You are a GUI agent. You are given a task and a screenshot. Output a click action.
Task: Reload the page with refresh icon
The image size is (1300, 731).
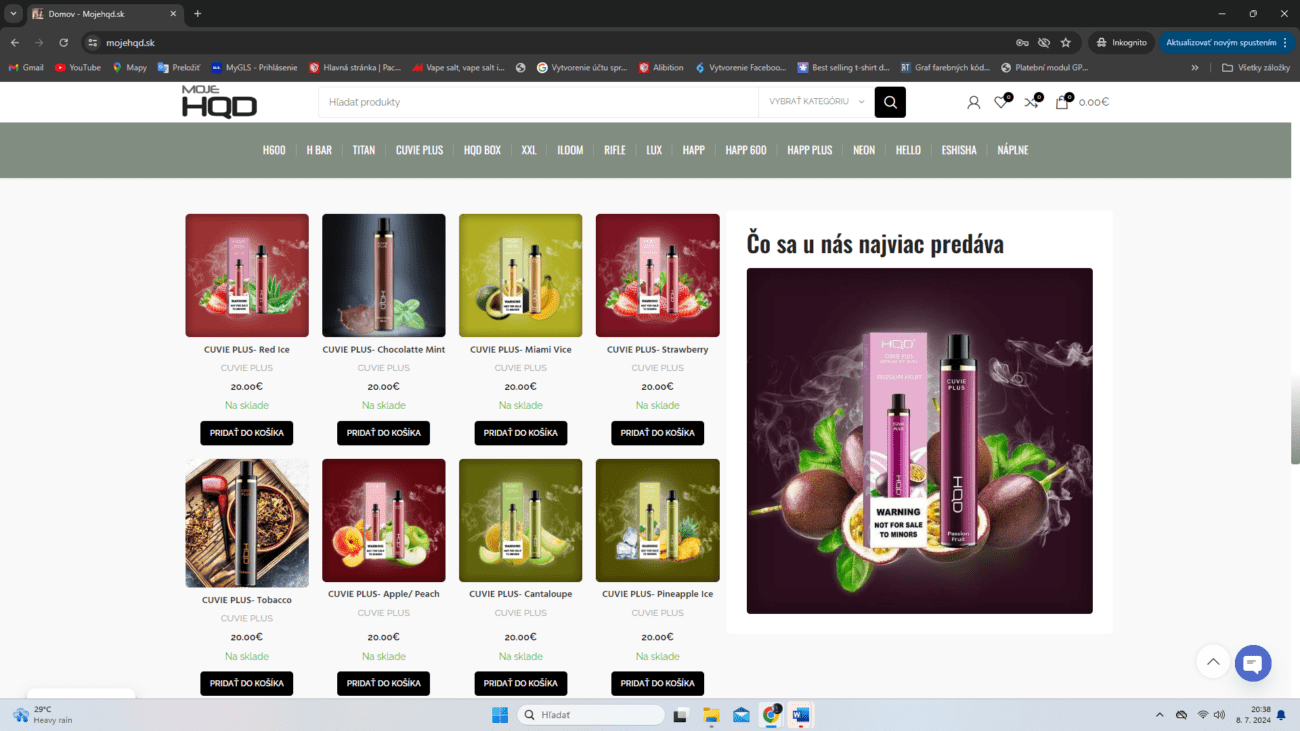[x=63, y=43]
